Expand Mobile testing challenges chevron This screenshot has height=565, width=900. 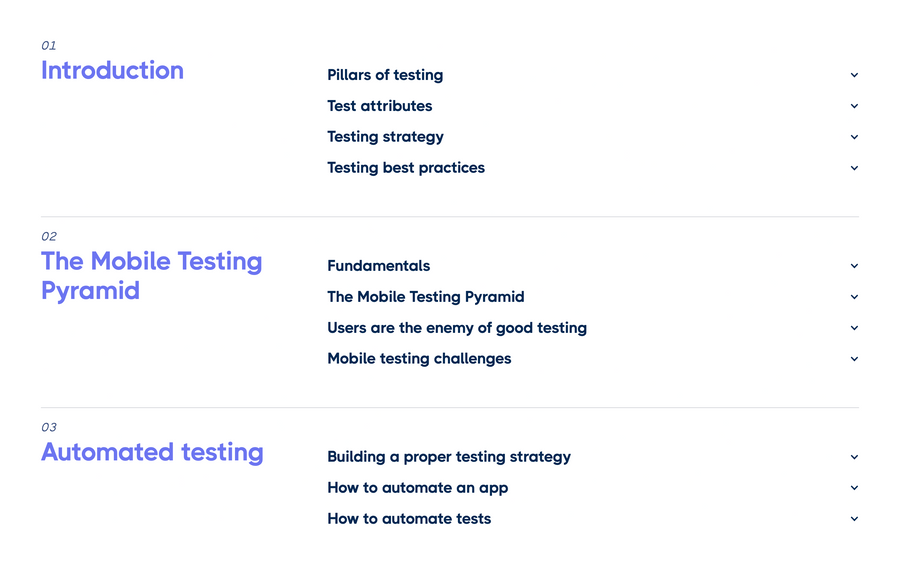(854, 359)
